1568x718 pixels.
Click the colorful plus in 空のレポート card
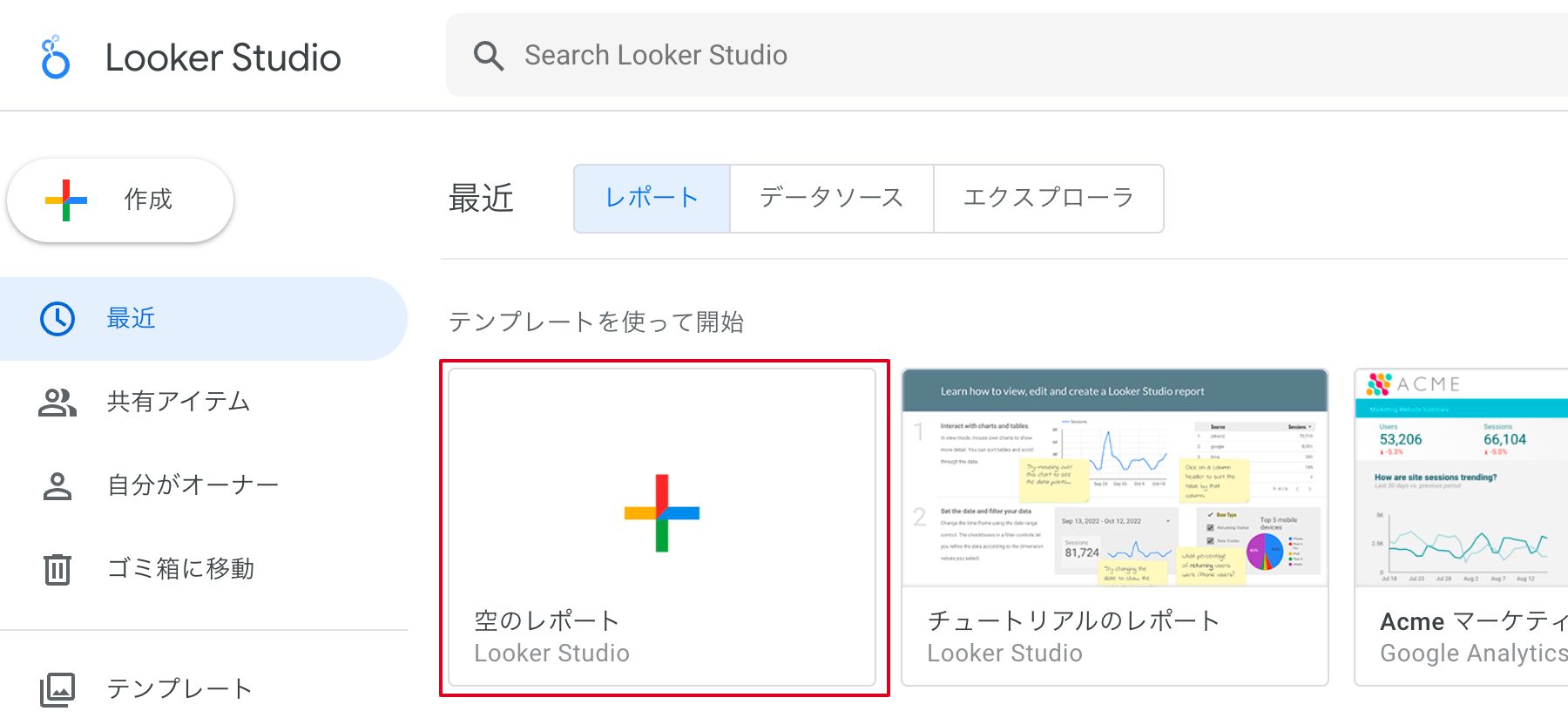click(662, 512)
